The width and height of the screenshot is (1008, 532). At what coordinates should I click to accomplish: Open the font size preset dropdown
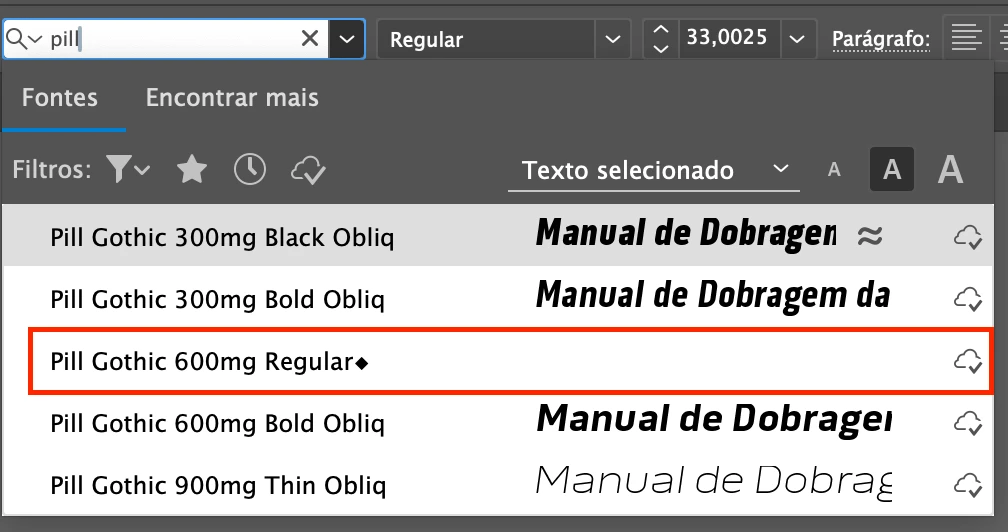pos(797,39)
